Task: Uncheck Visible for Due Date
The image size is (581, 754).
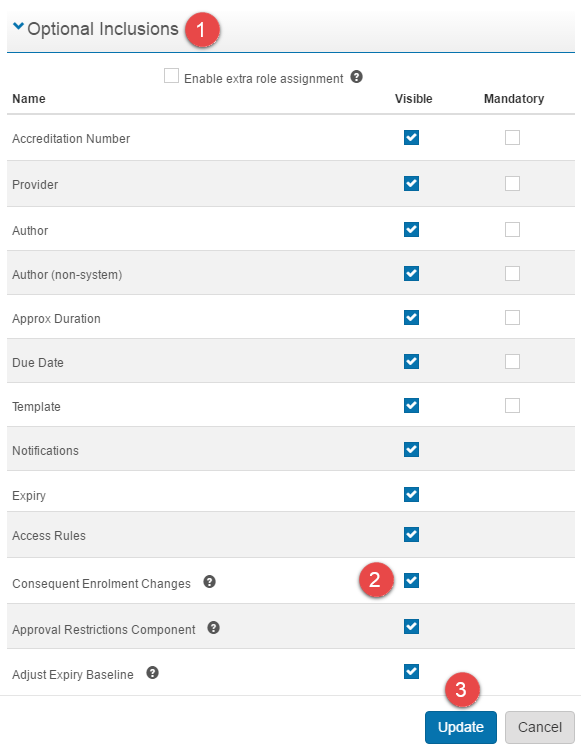Action: 411,362
